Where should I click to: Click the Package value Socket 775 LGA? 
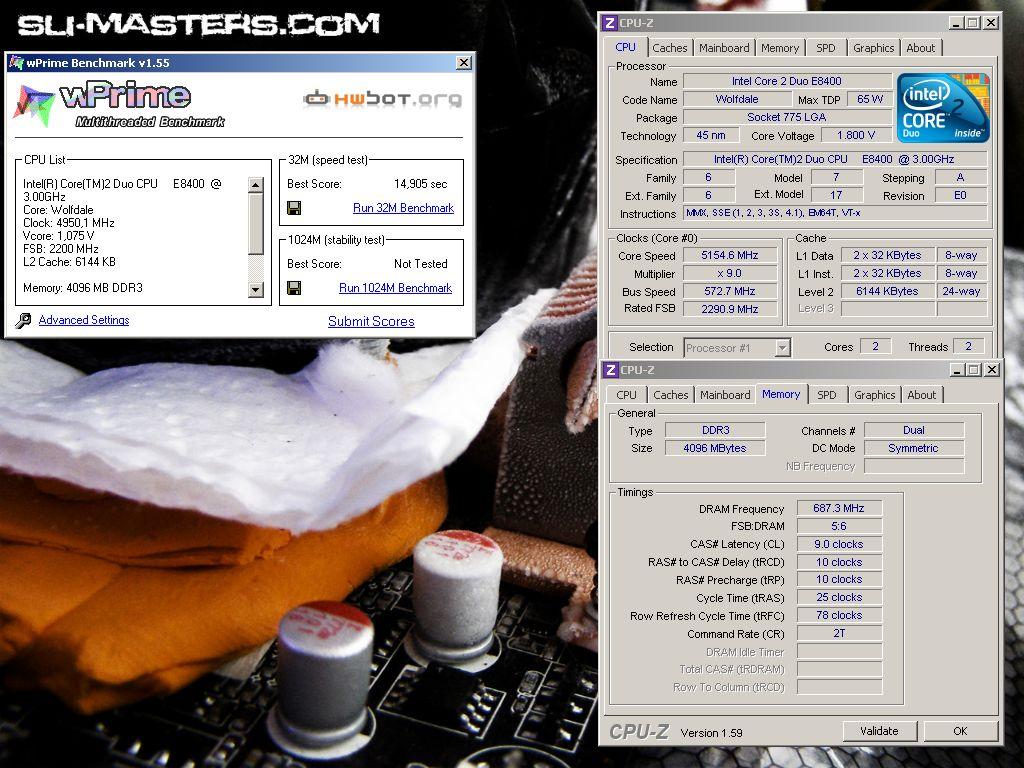point(786,117)
